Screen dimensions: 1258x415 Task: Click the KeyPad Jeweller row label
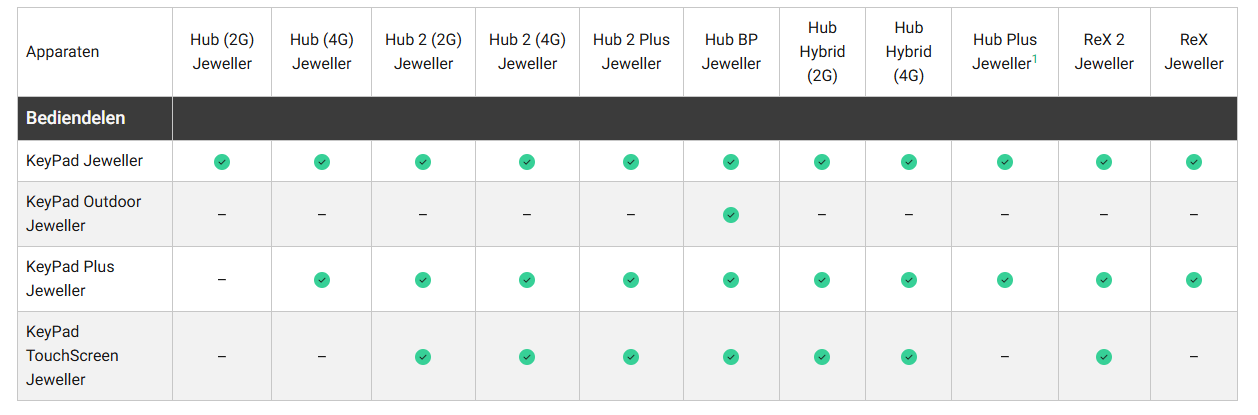point(84,161)
